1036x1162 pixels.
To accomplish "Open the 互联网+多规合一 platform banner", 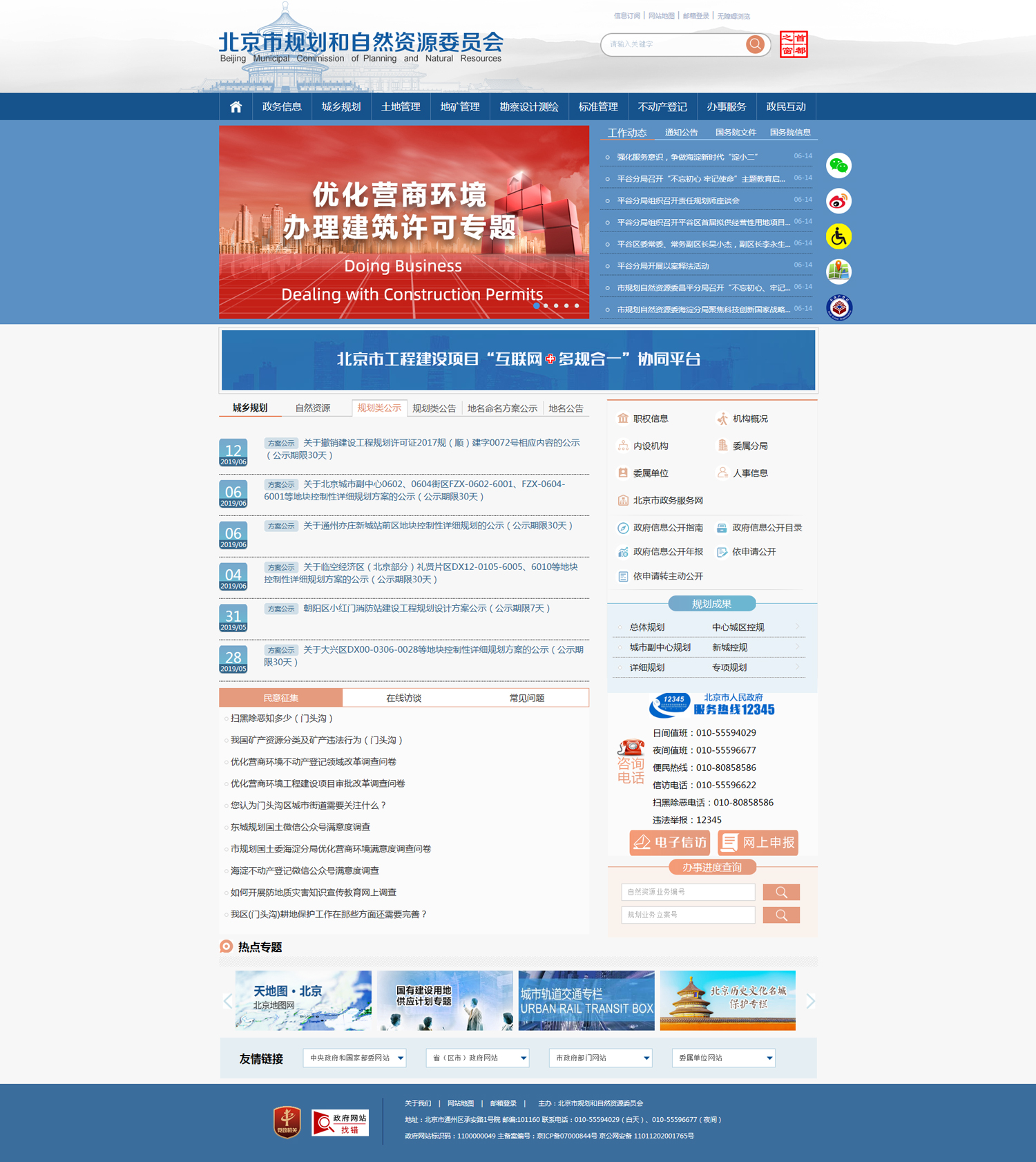I will (518, 360).
